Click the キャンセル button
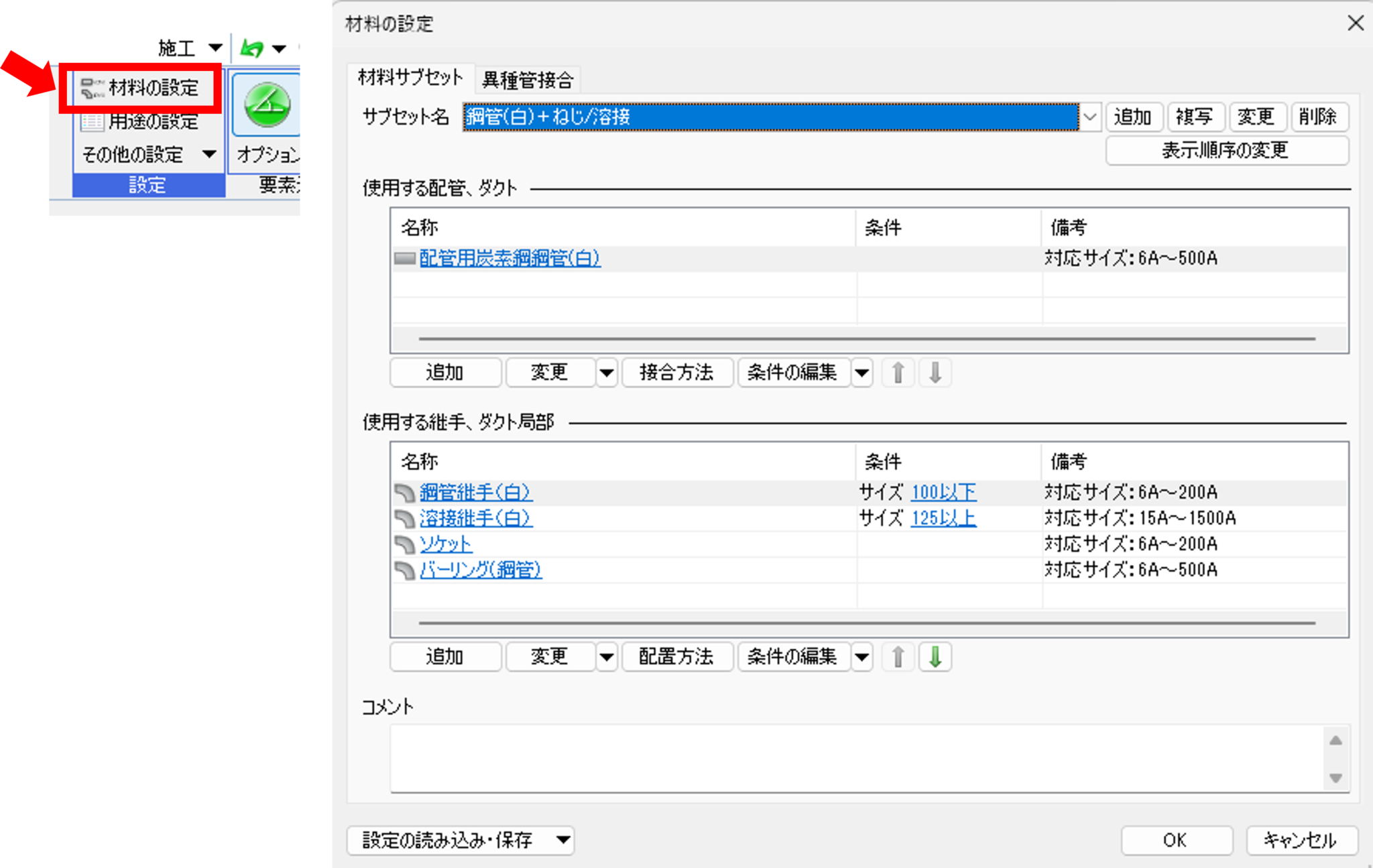Viewport: 1373px width, 868px height. pos(1302,841)
